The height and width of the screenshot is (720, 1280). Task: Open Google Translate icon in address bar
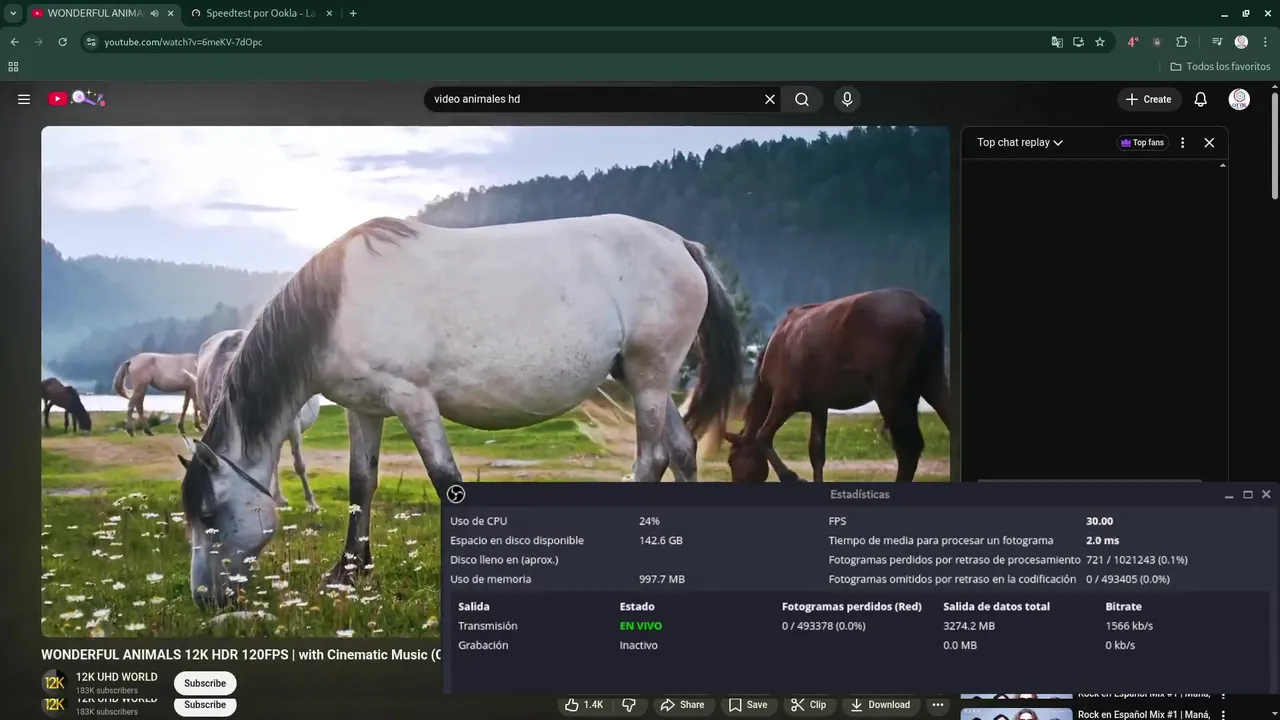click(1057, 42)
